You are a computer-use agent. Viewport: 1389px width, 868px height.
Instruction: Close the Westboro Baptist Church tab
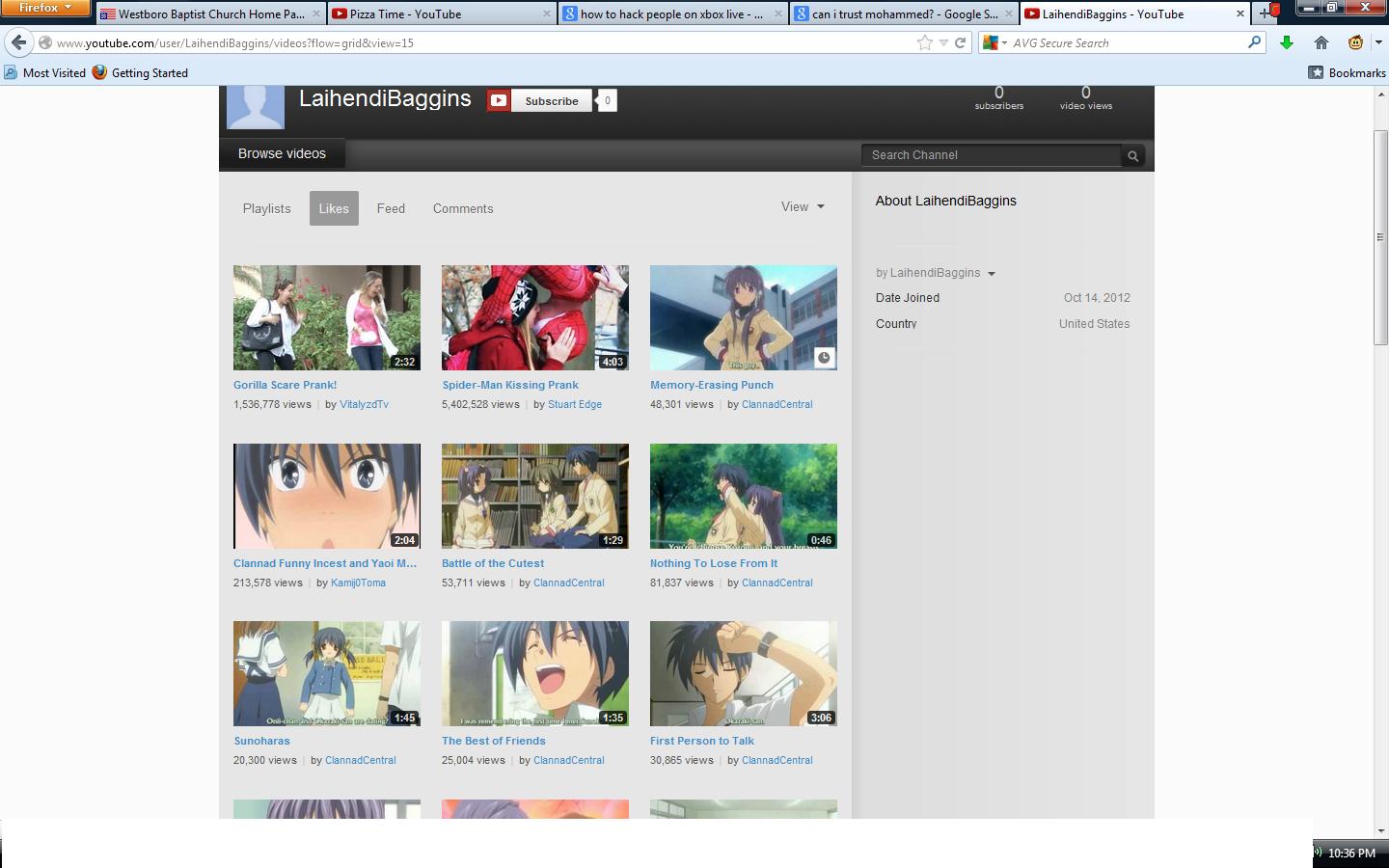point(316,14)
